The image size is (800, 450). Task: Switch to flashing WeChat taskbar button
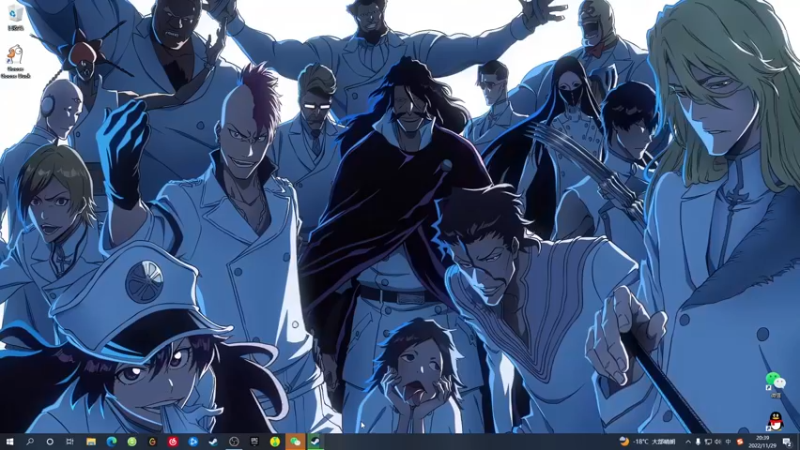coord(295,441)
